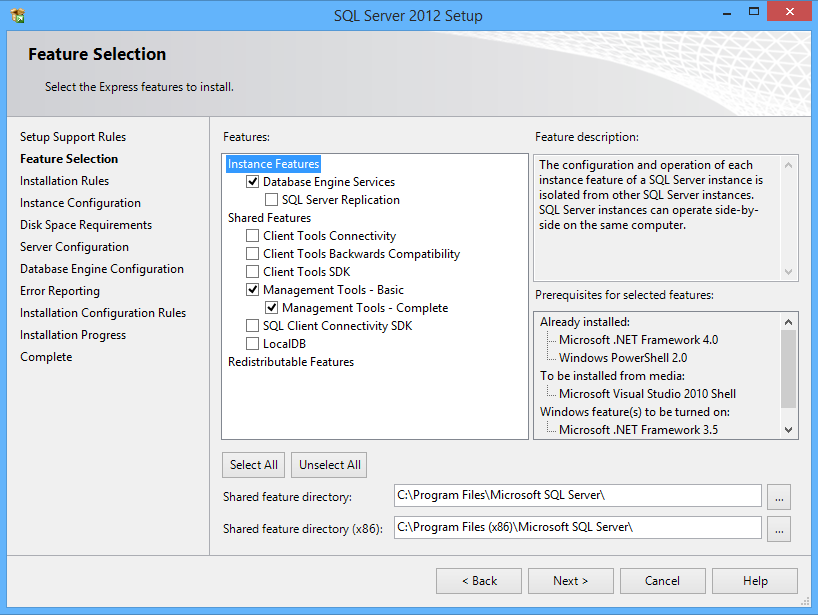Select Windows PowerShell 2.0 entry
Screen dimensions: 818x615
pos(623,358)
